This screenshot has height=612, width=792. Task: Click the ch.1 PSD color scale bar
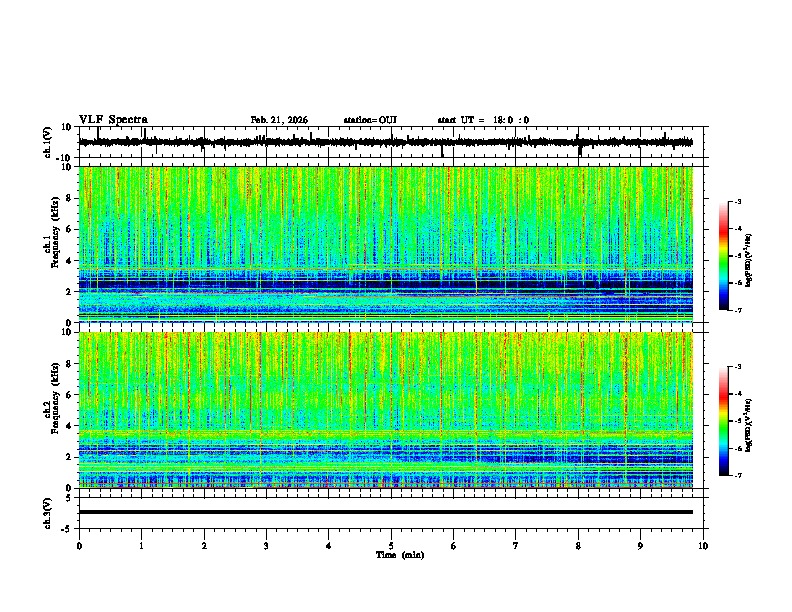[x=724, y=256]
